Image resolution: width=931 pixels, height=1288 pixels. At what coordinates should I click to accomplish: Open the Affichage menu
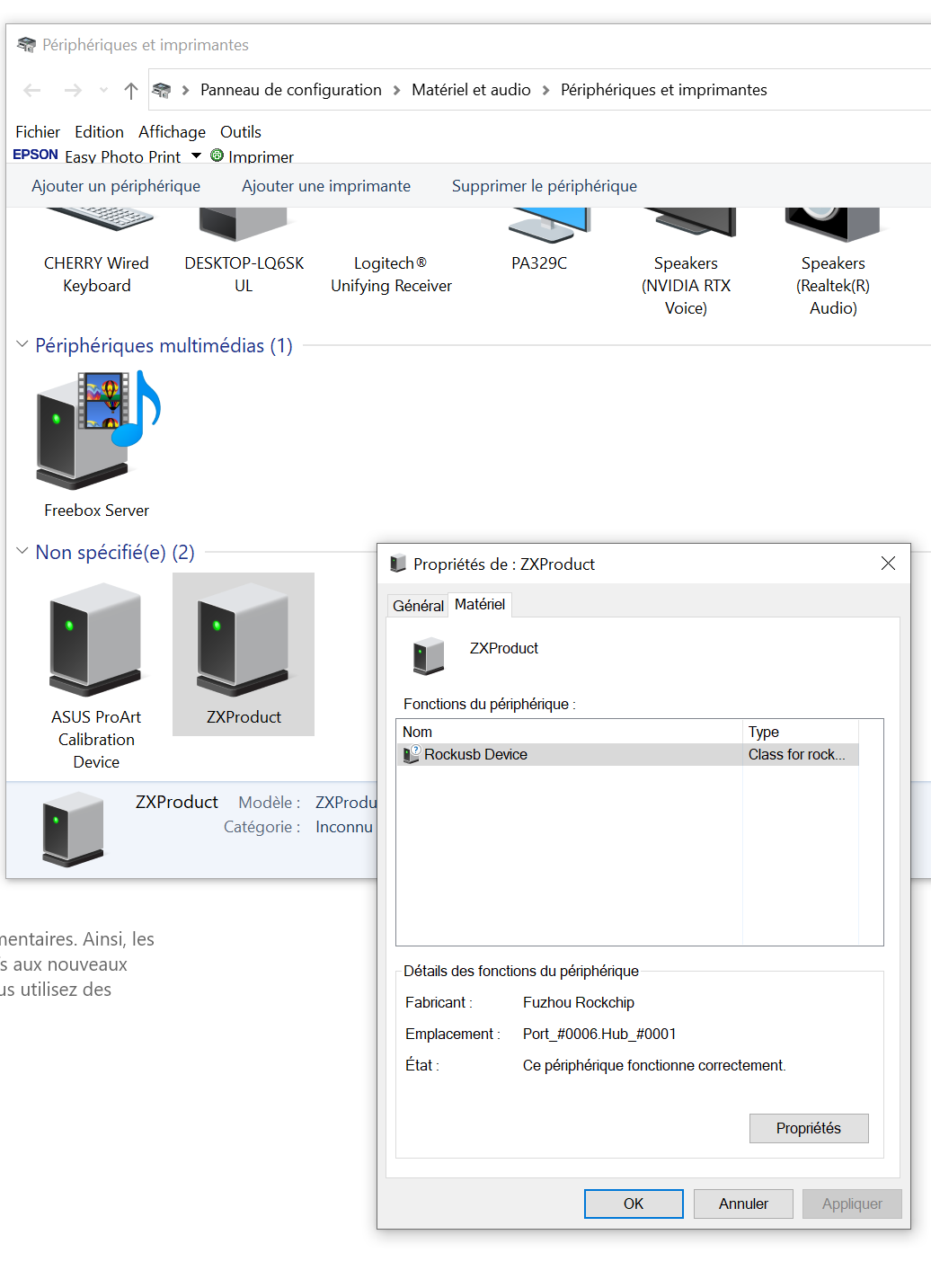tap(172, 132)
